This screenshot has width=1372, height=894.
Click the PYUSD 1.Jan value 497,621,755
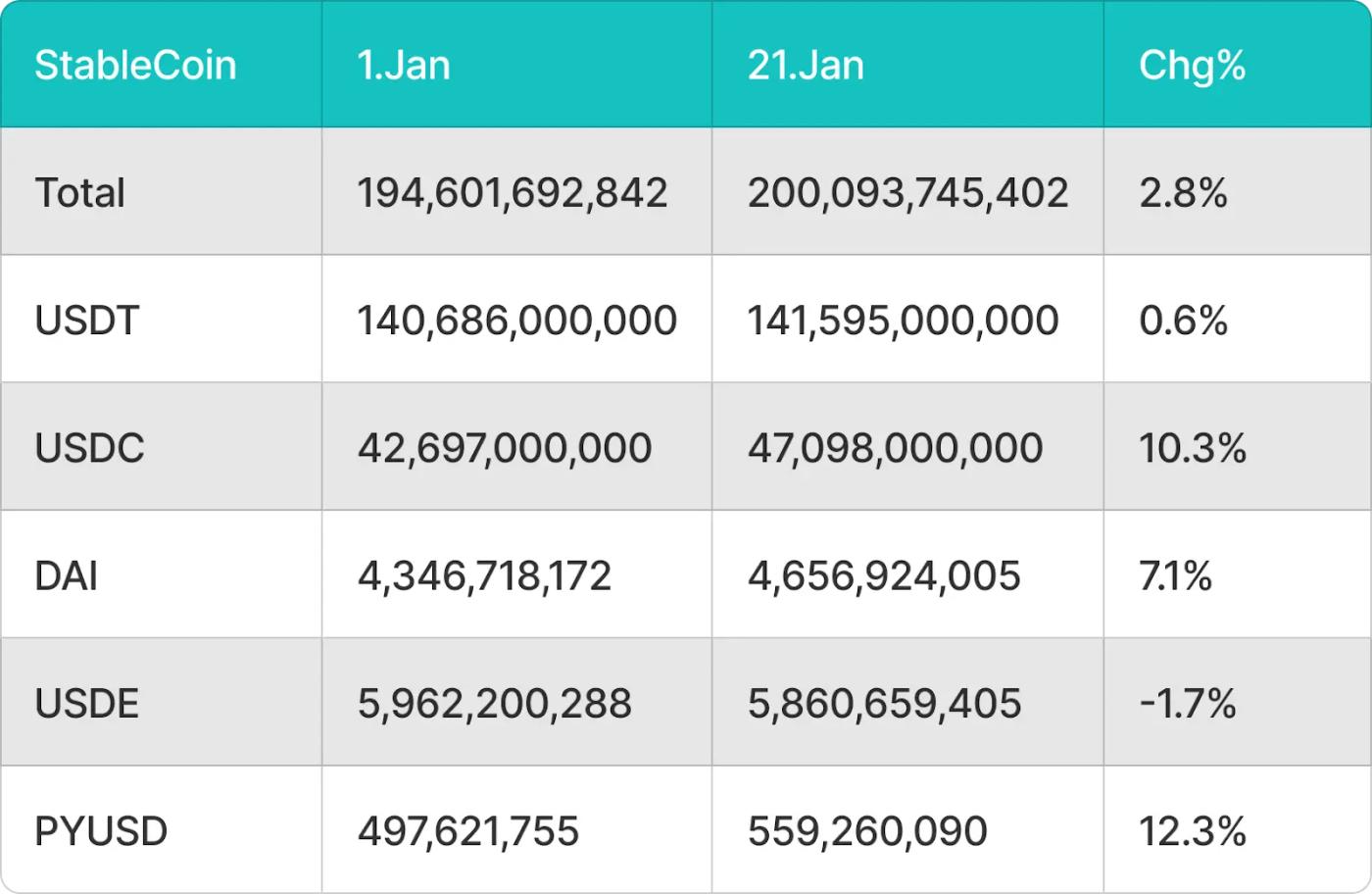468,831
